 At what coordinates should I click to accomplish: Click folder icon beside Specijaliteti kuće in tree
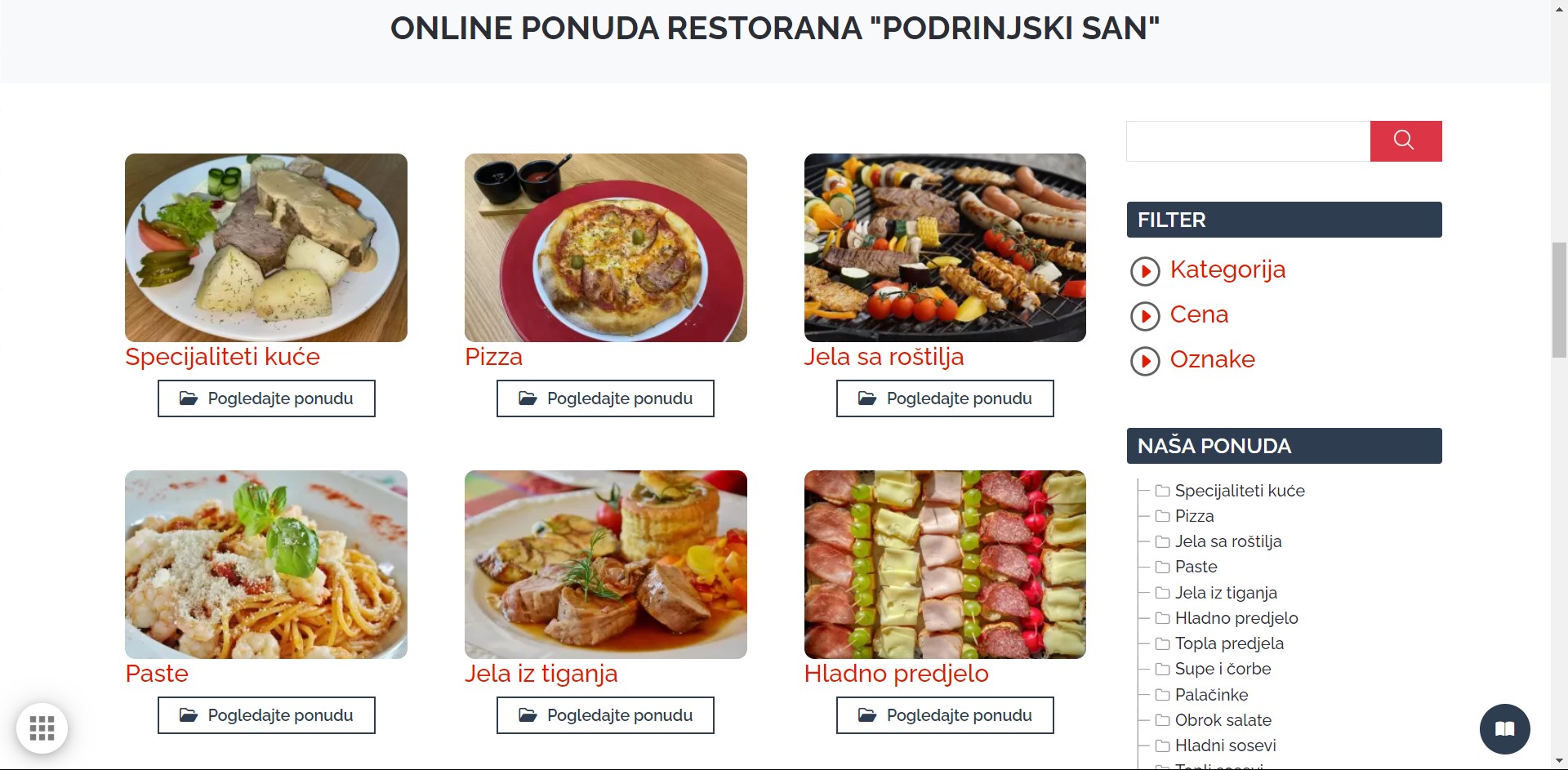tap(1162, 491)
